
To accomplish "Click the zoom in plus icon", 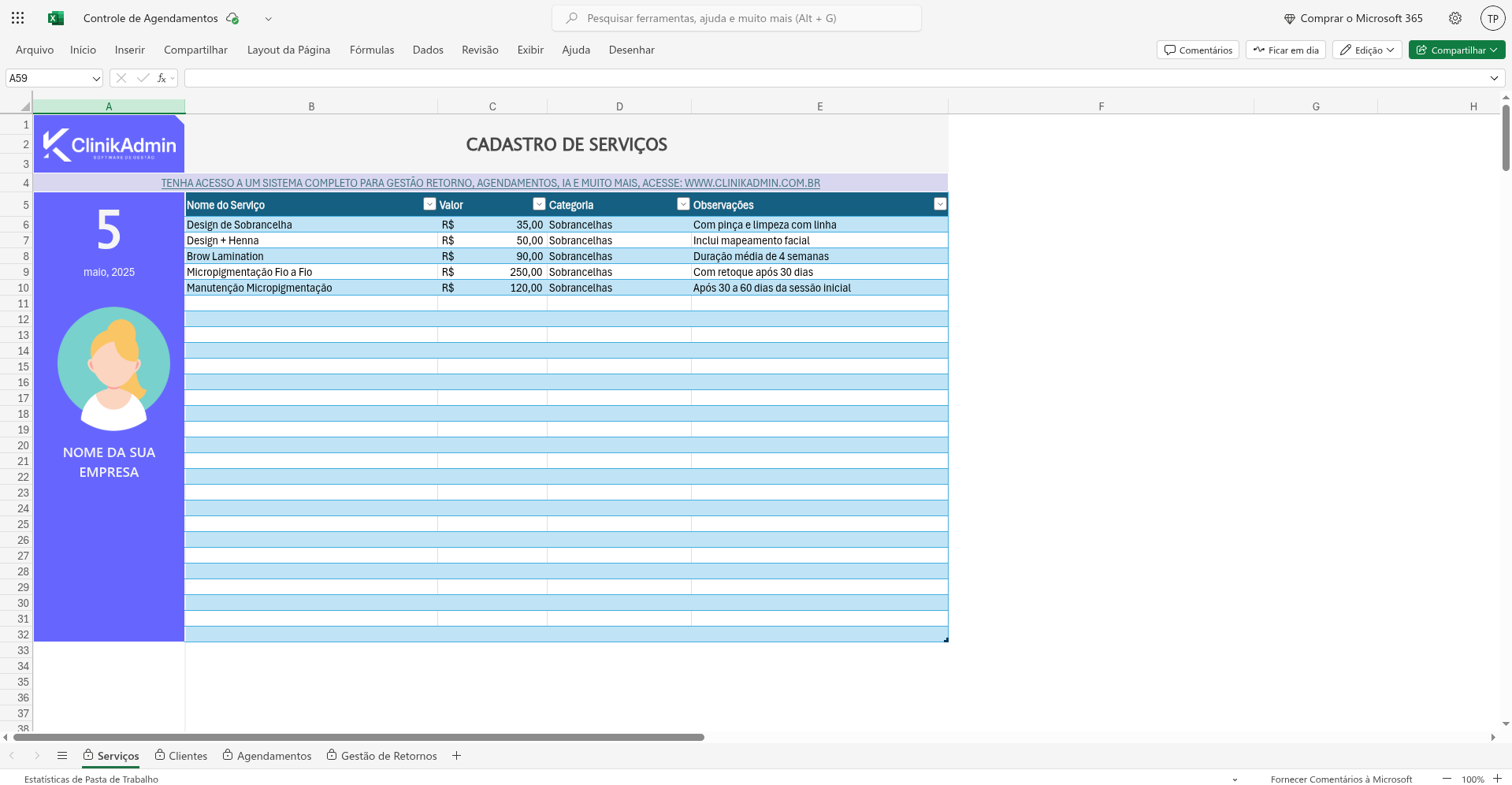I will click(x=1497, y=779).
